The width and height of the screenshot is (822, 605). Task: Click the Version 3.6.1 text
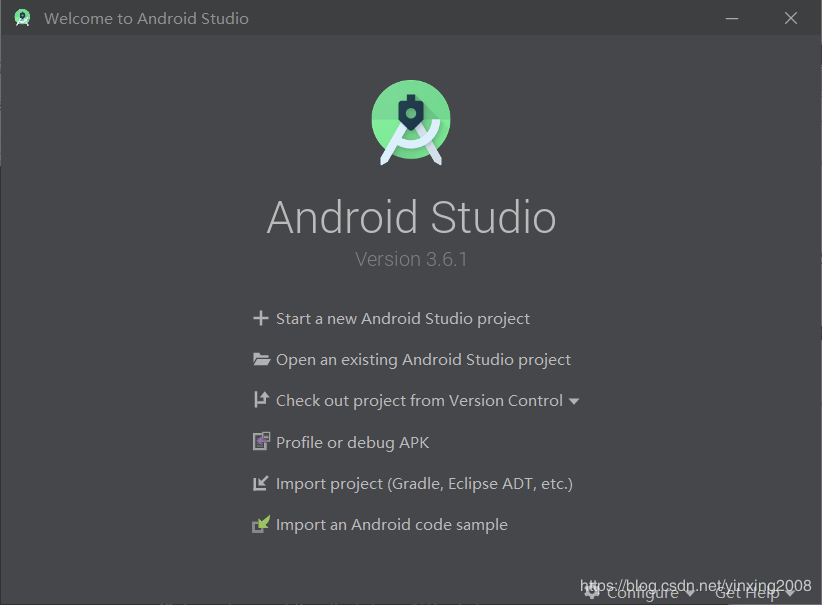411,259
